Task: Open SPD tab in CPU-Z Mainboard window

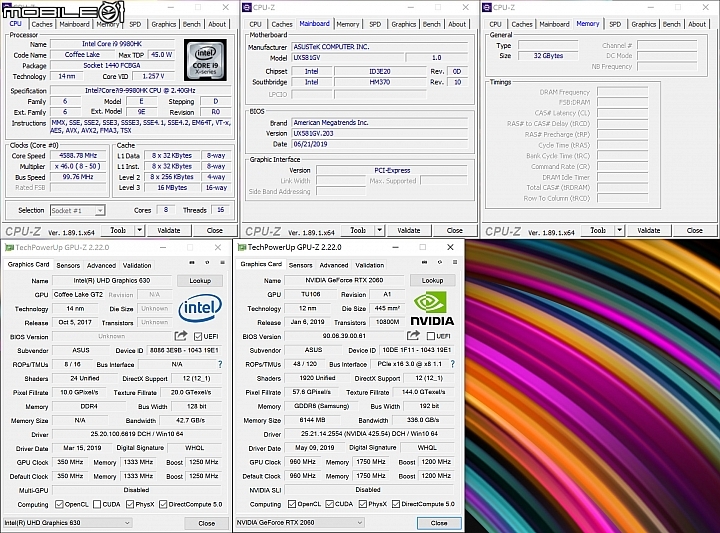Action: click(375, 24)
